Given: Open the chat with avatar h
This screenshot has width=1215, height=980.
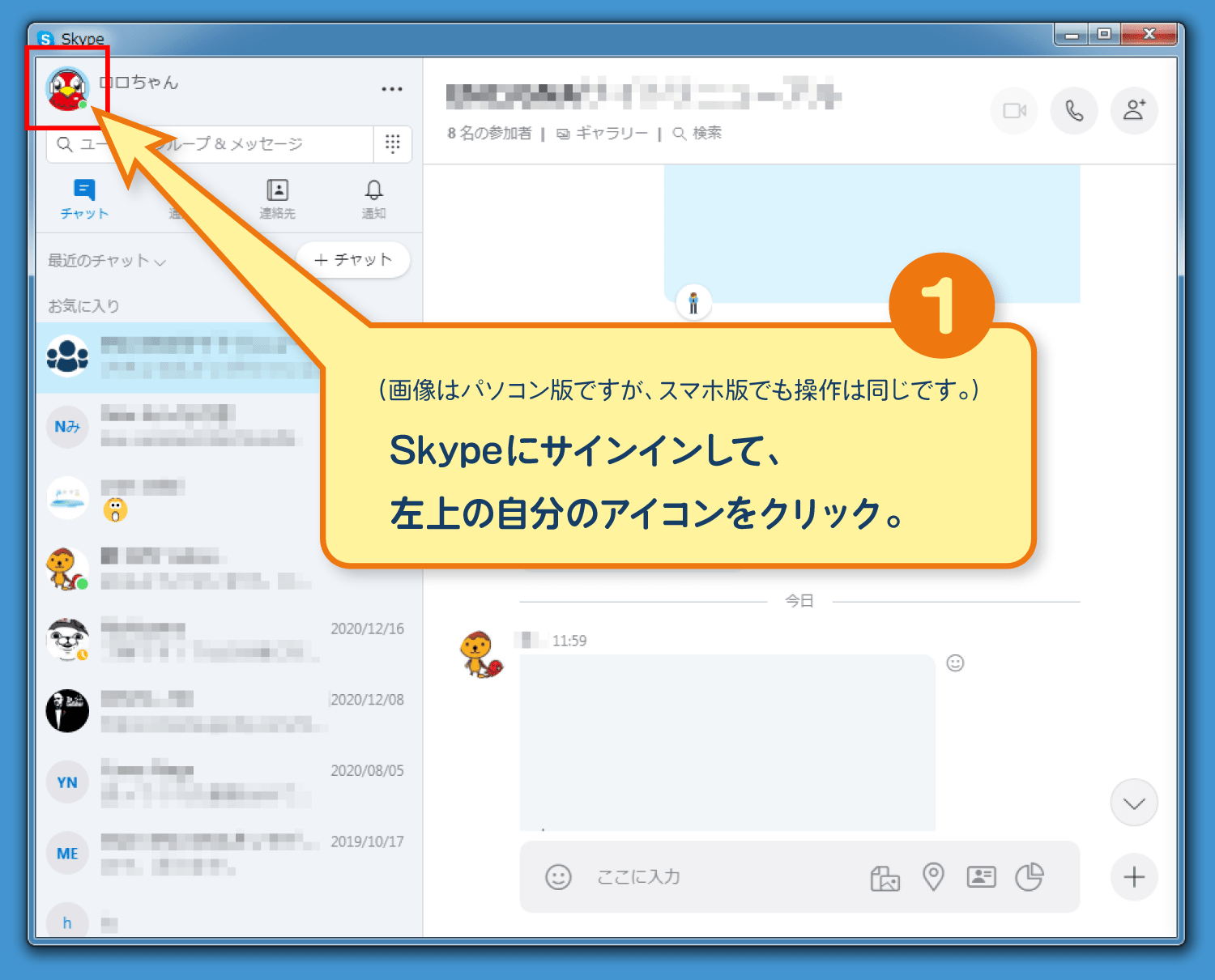Looking at the screenshot, I should click(229, 918).
